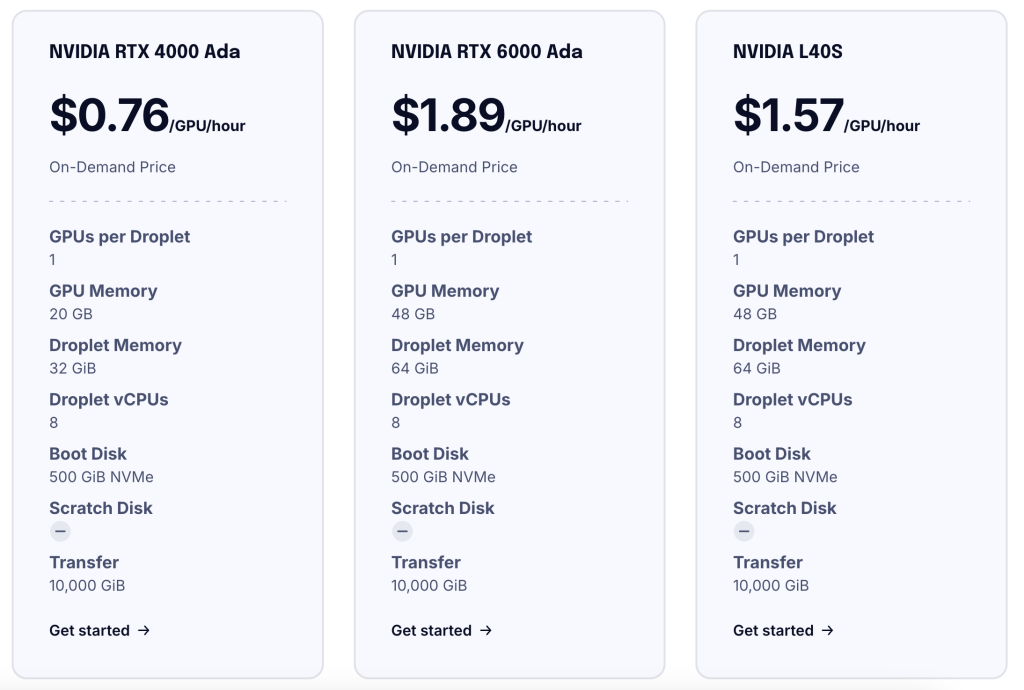Click the $0.76 price

110,115
